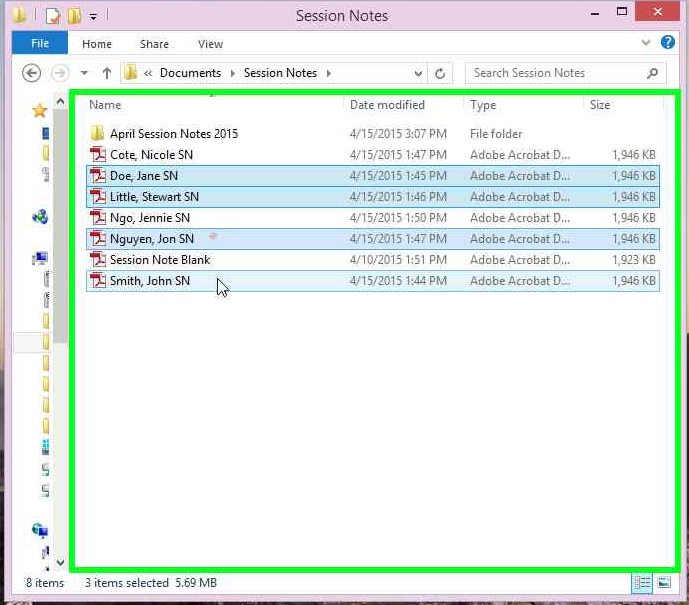This screenshot has height=605, width=689.
Task: Click folder icon of April Session Notes
Action: (97, 133)
